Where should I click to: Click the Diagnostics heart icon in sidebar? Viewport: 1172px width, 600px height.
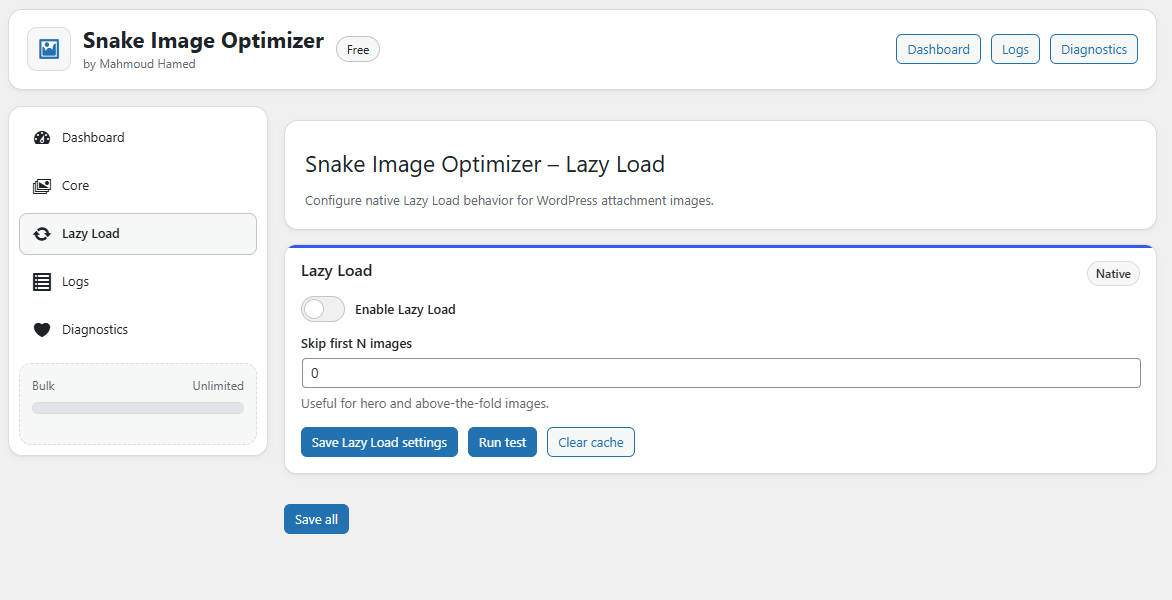(42, 330)
